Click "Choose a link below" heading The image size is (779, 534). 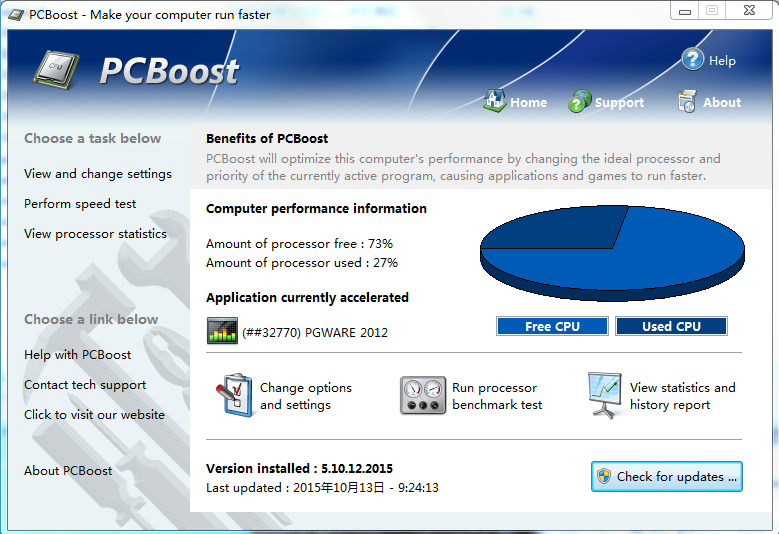[x=91, y=319]
